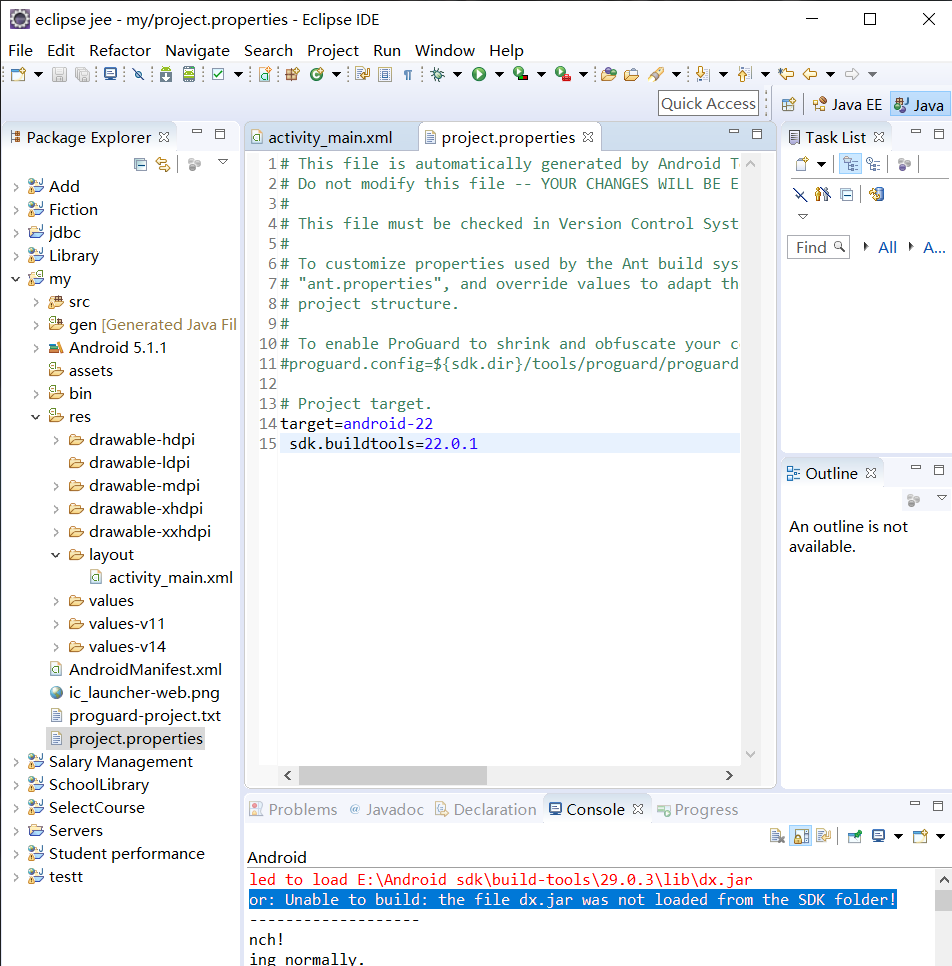Click the Search flashlight icon

(x=656, y=75)
